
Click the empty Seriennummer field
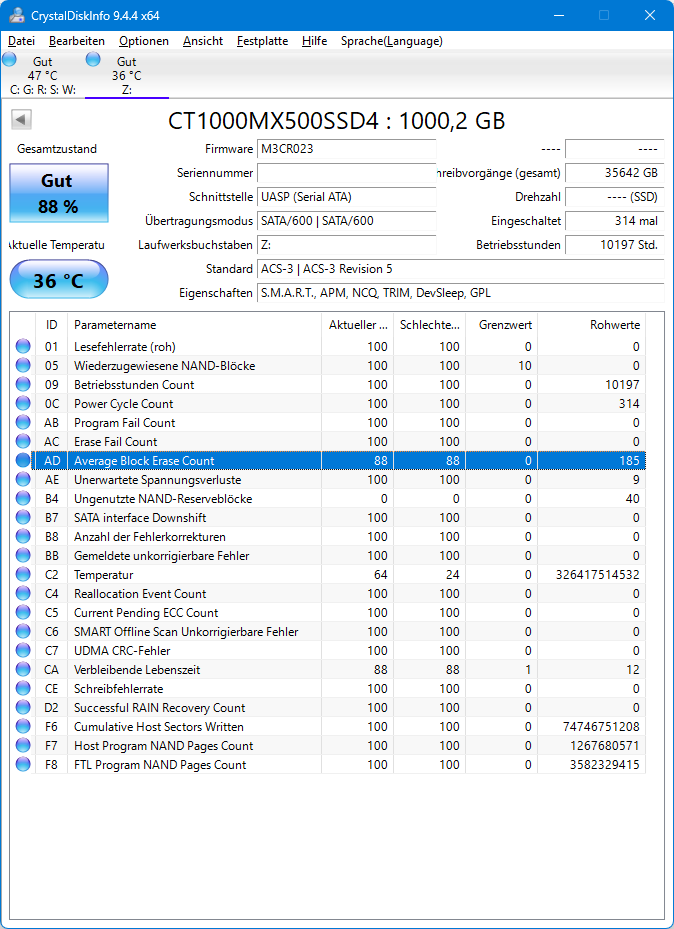(346, 173)
